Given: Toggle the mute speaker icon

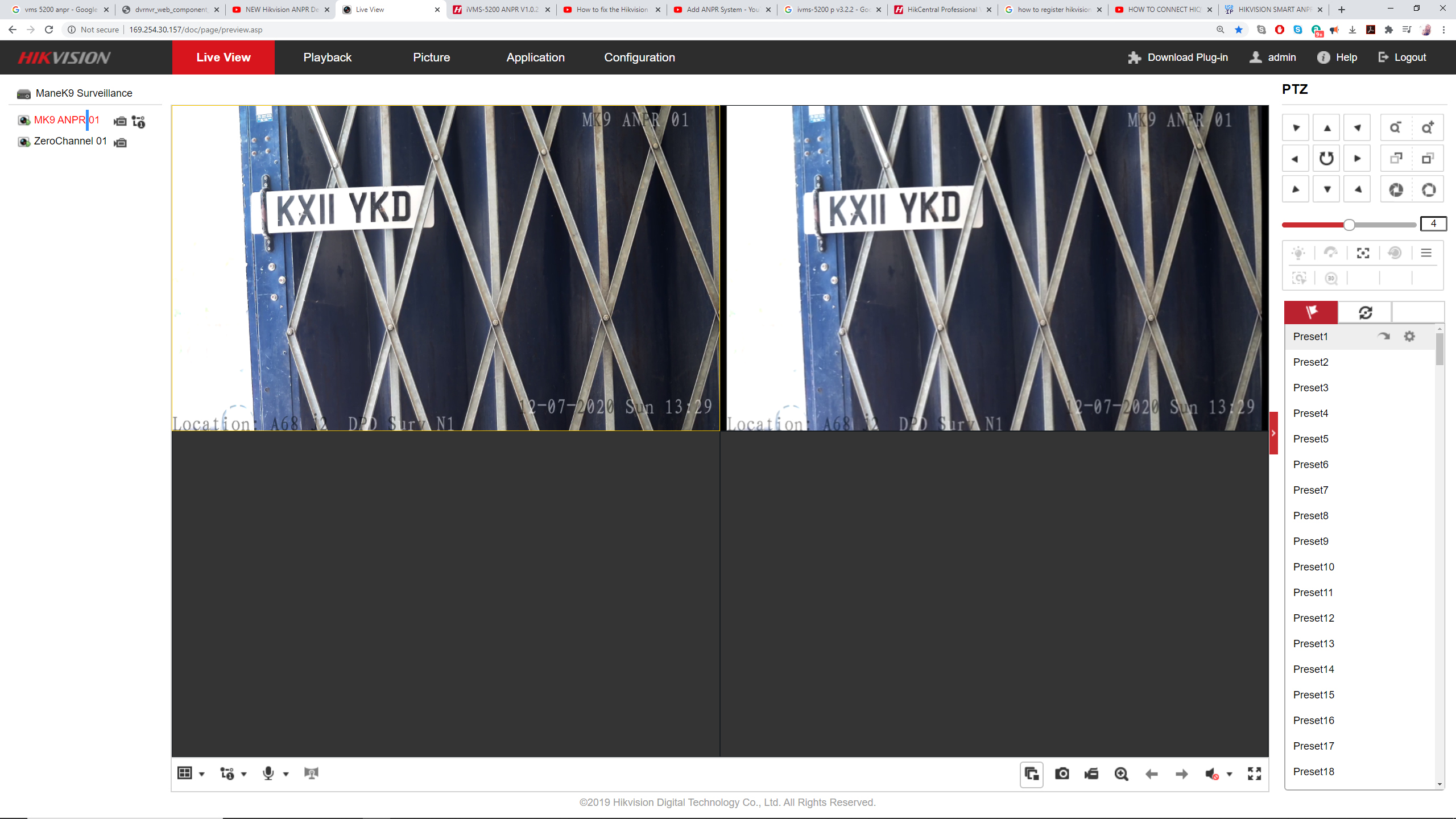Looking at the screenshot, I should [1211, 773].
